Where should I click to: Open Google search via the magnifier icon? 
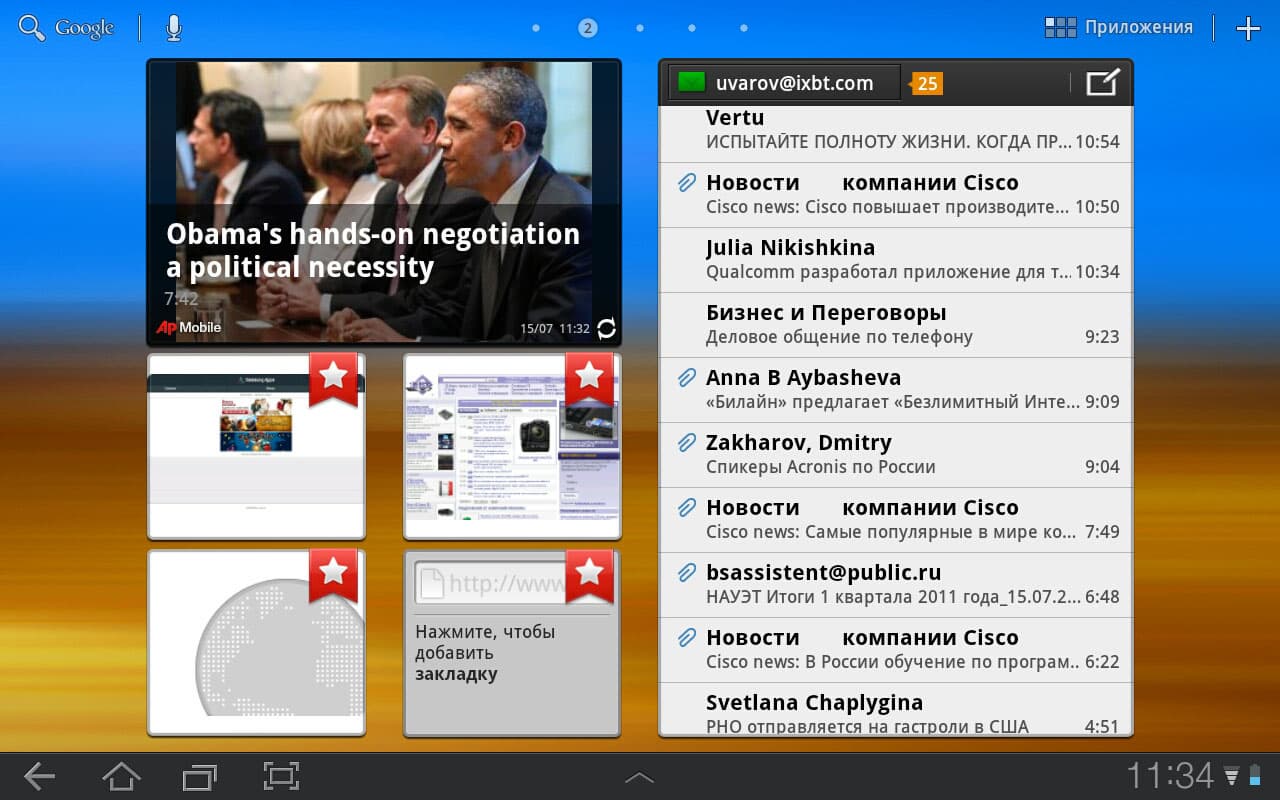(x=32, y=28)
